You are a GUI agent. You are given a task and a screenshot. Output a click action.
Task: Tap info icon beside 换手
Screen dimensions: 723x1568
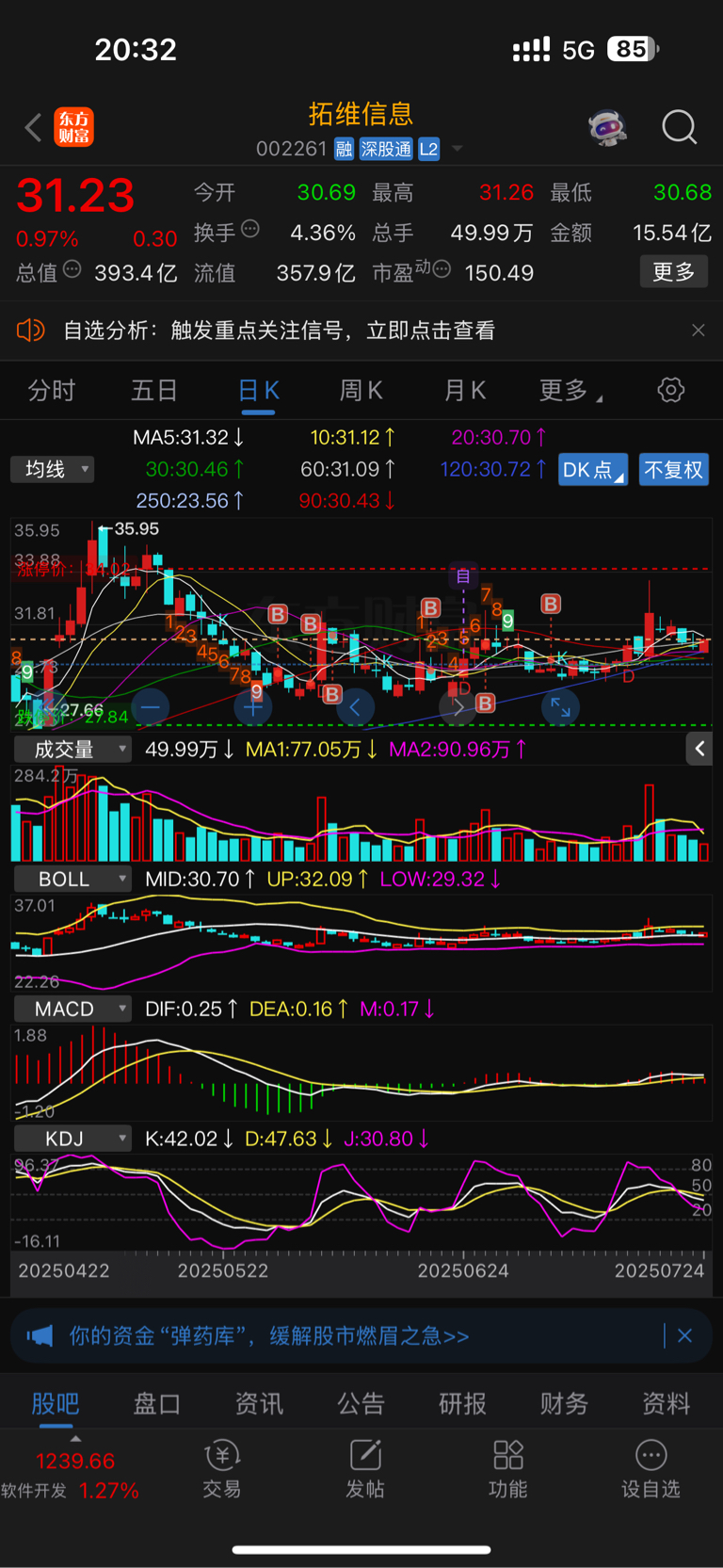(x=250, y=228)
